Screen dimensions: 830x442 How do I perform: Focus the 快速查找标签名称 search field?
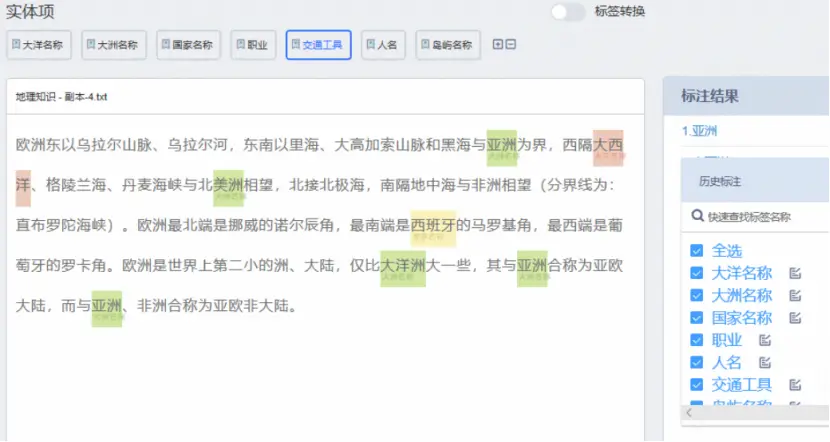(755, 217)
